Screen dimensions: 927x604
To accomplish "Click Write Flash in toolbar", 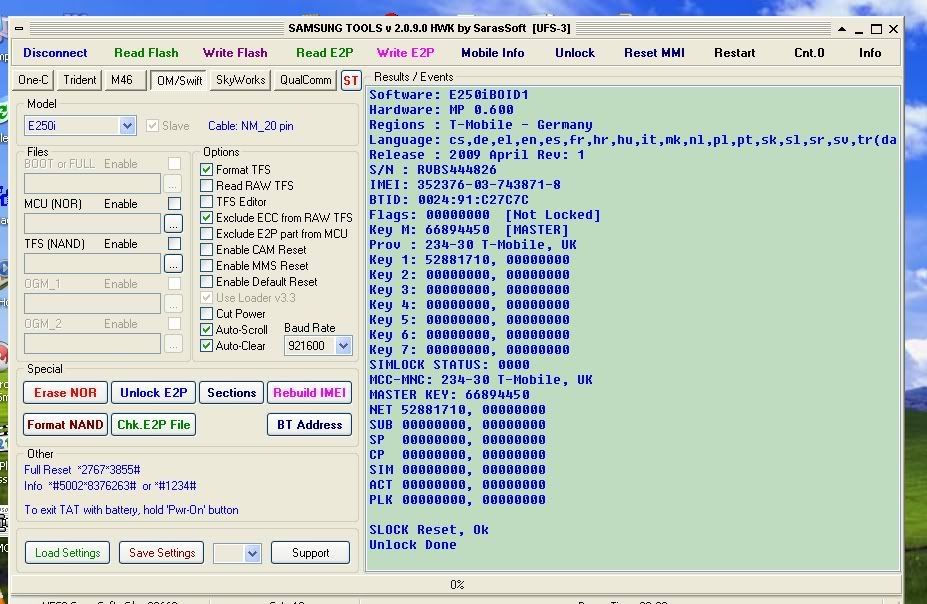I will (235, 53).
